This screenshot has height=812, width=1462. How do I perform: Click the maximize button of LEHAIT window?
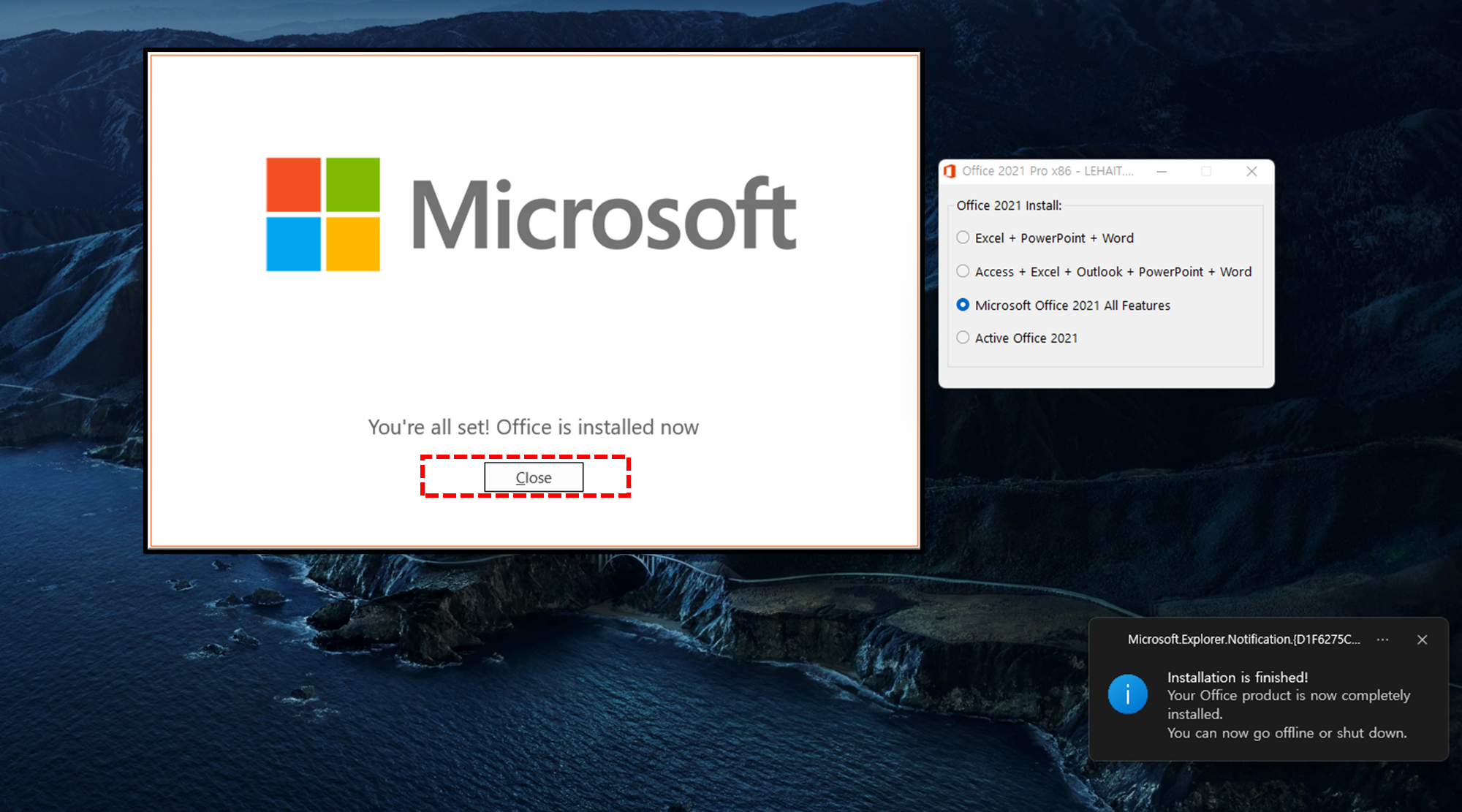(x=1206, y=171)
